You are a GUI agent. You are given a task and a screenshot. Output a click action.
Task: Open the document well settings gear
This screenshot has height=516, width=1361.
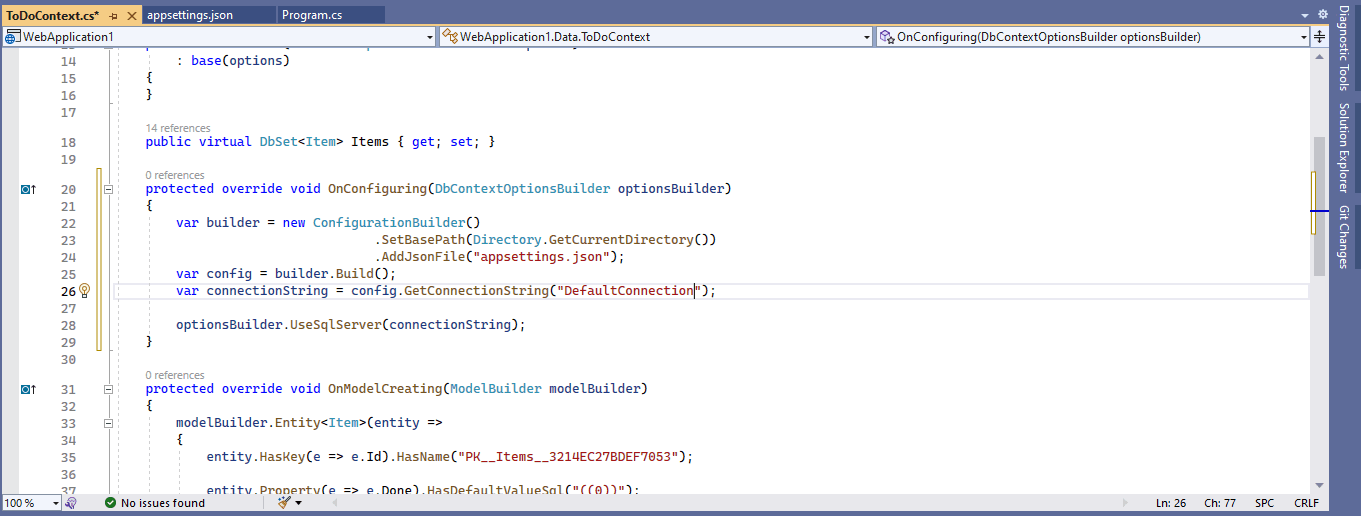(1322, 14)
